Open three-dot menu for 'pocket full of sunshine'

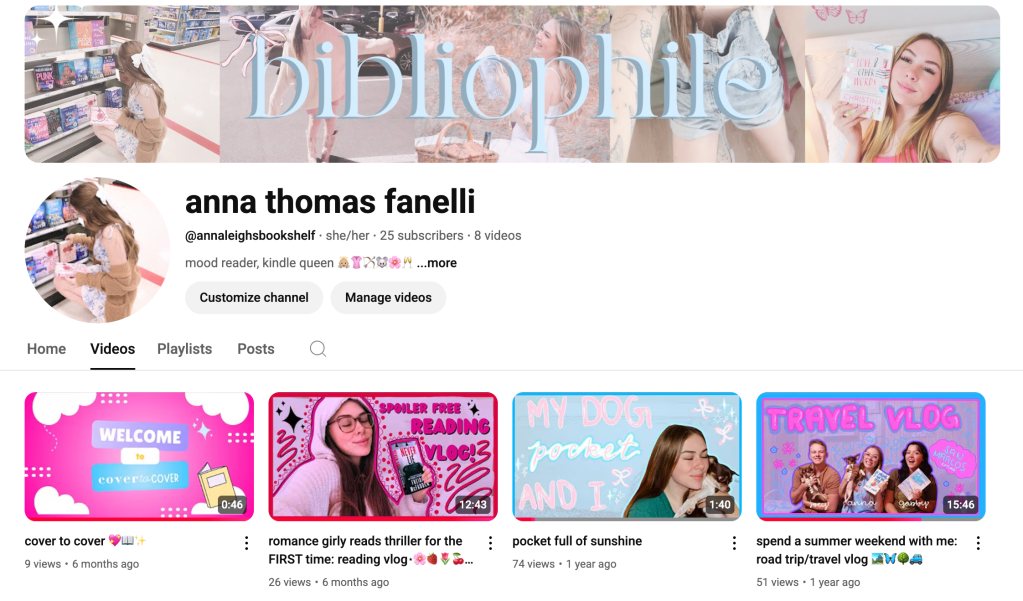[734, 543]
